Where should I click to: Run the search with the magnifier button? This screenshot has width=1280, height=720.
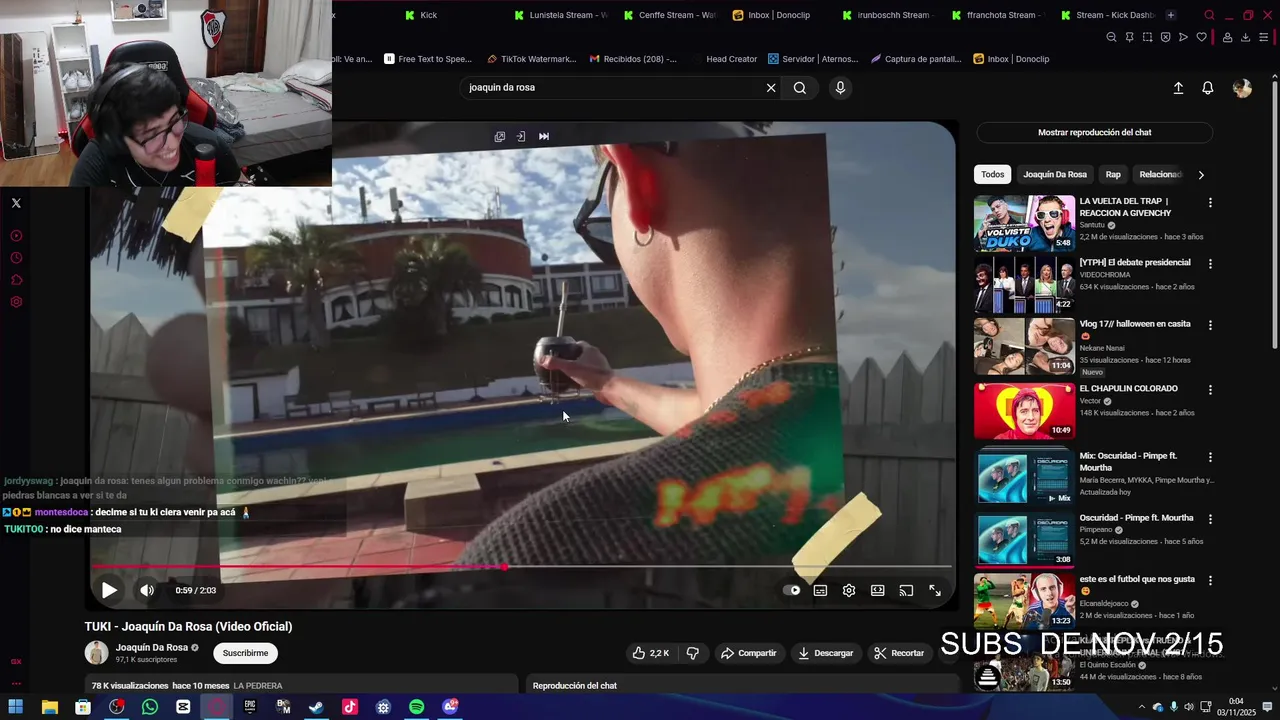pos(800,88)
